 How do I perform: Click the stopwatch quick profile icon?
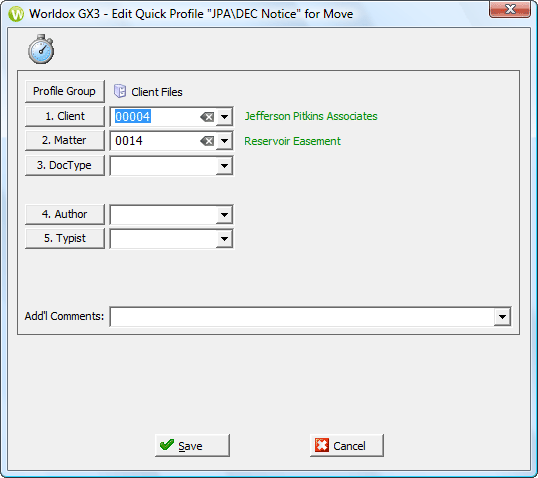(41, 49)
